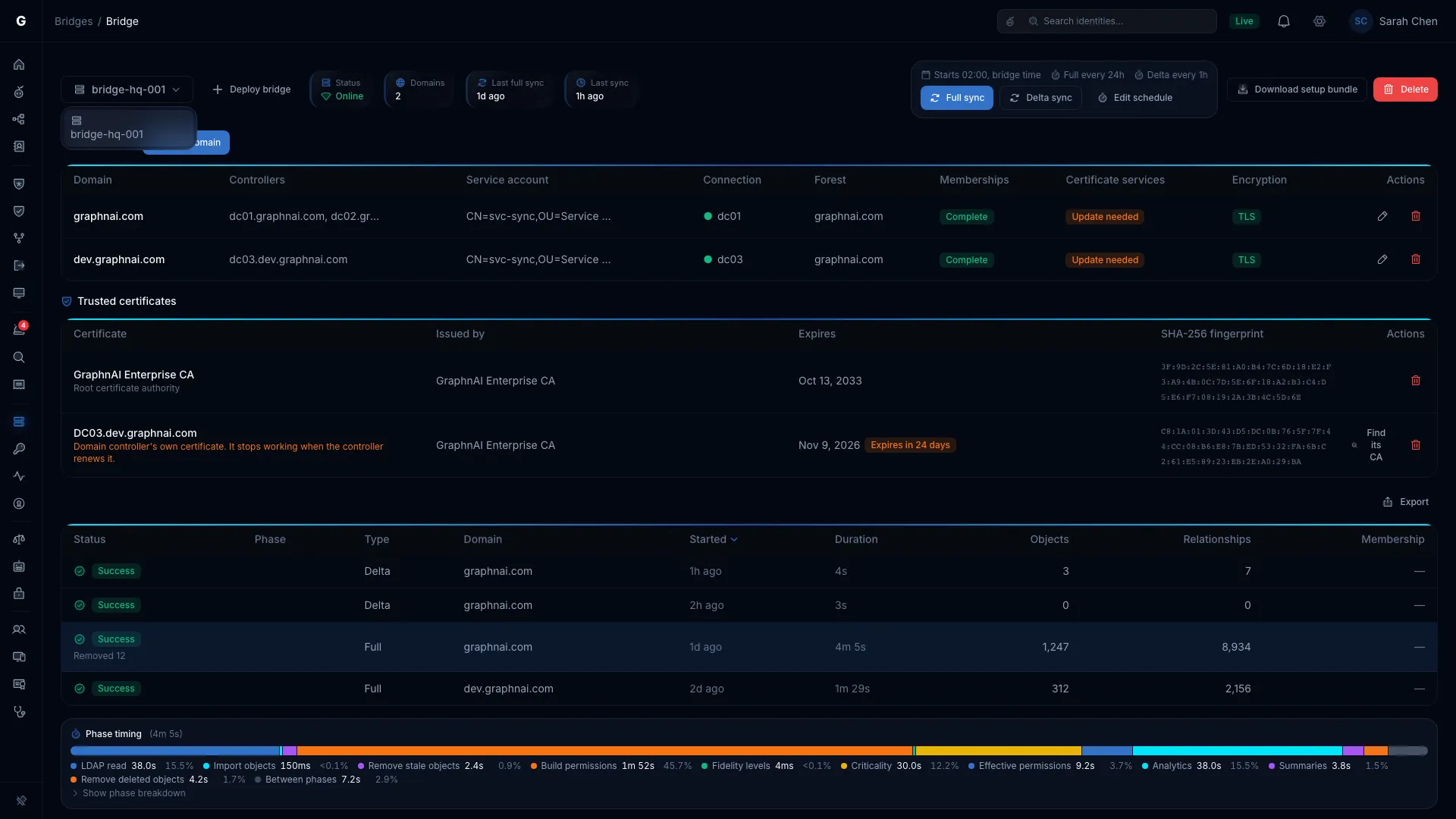This screenshot has width=1456, height=819.
Task: Sort by the Started column
Action: (x=713, y=539)
